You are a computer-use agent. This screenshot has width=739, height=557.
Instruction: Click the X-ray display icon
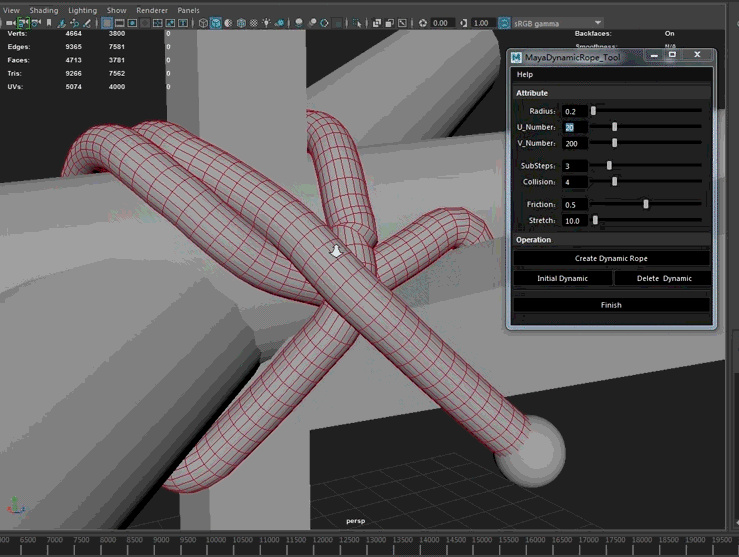pyautogui.click(x=377, y=23)
